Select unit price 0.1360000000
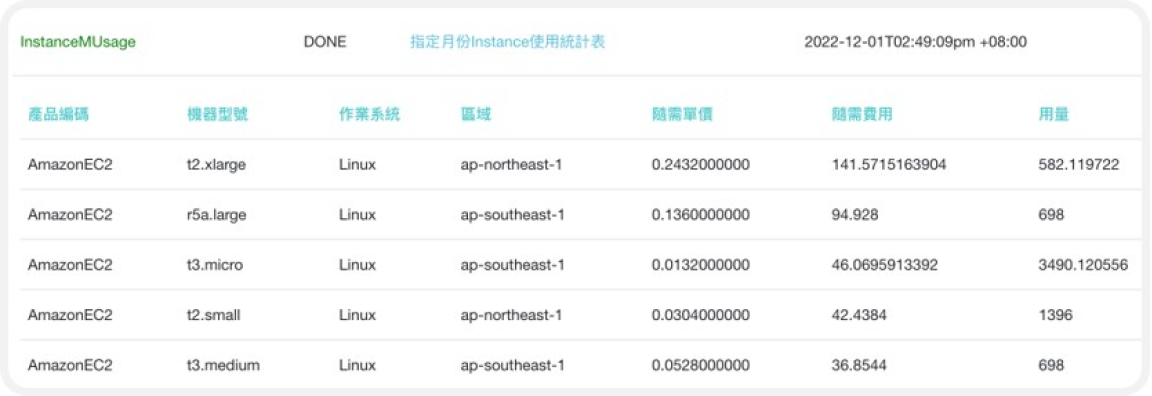Viewport: 1152px width, 396px height. point(701,215)
